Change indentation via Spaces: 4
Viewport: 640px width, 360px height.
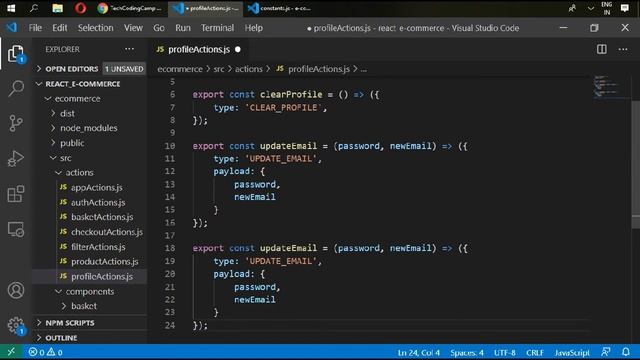pos(467,352)
